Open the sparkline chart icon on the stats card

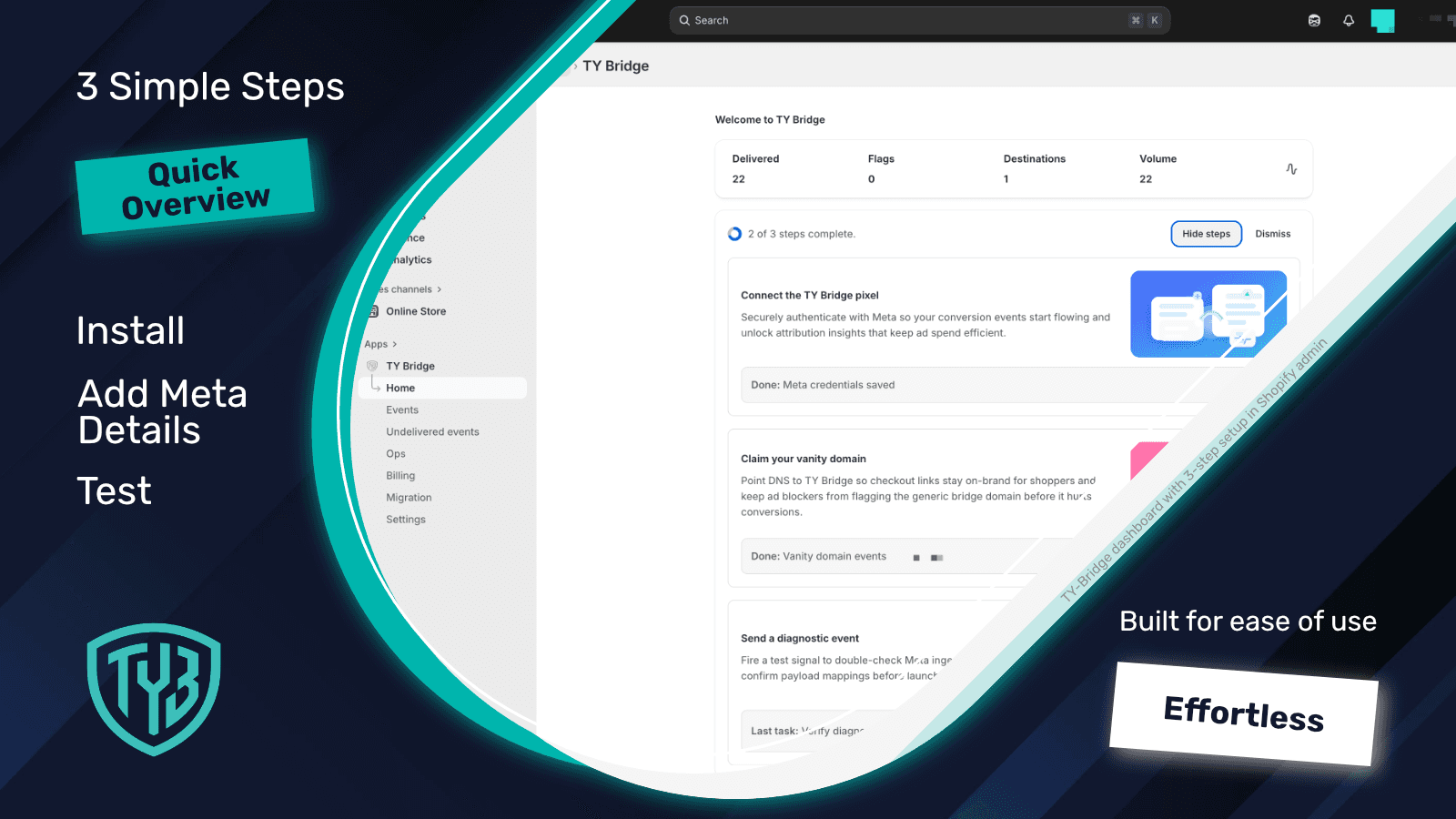click(x=1291, y=169)
